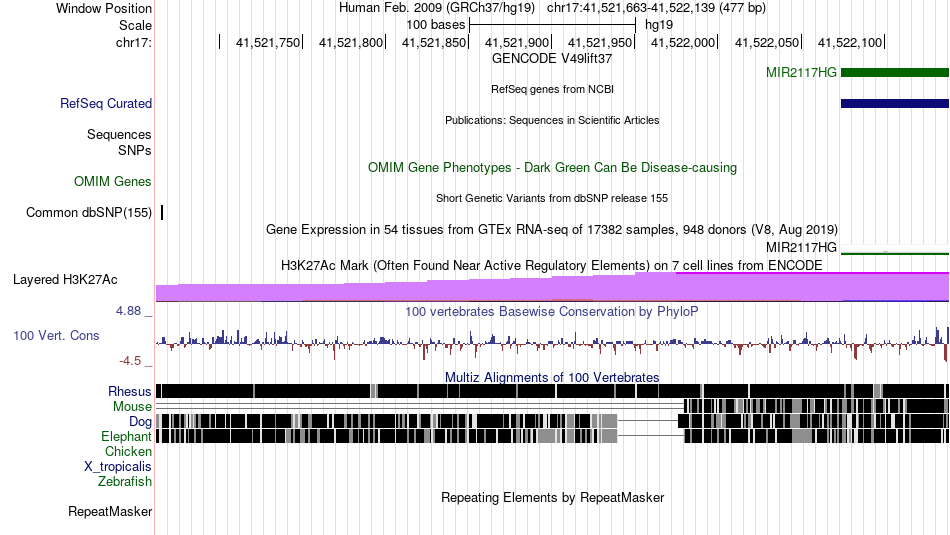Click the chr17: ruler label
Viewport: 950px width, 535px height.
134,42
